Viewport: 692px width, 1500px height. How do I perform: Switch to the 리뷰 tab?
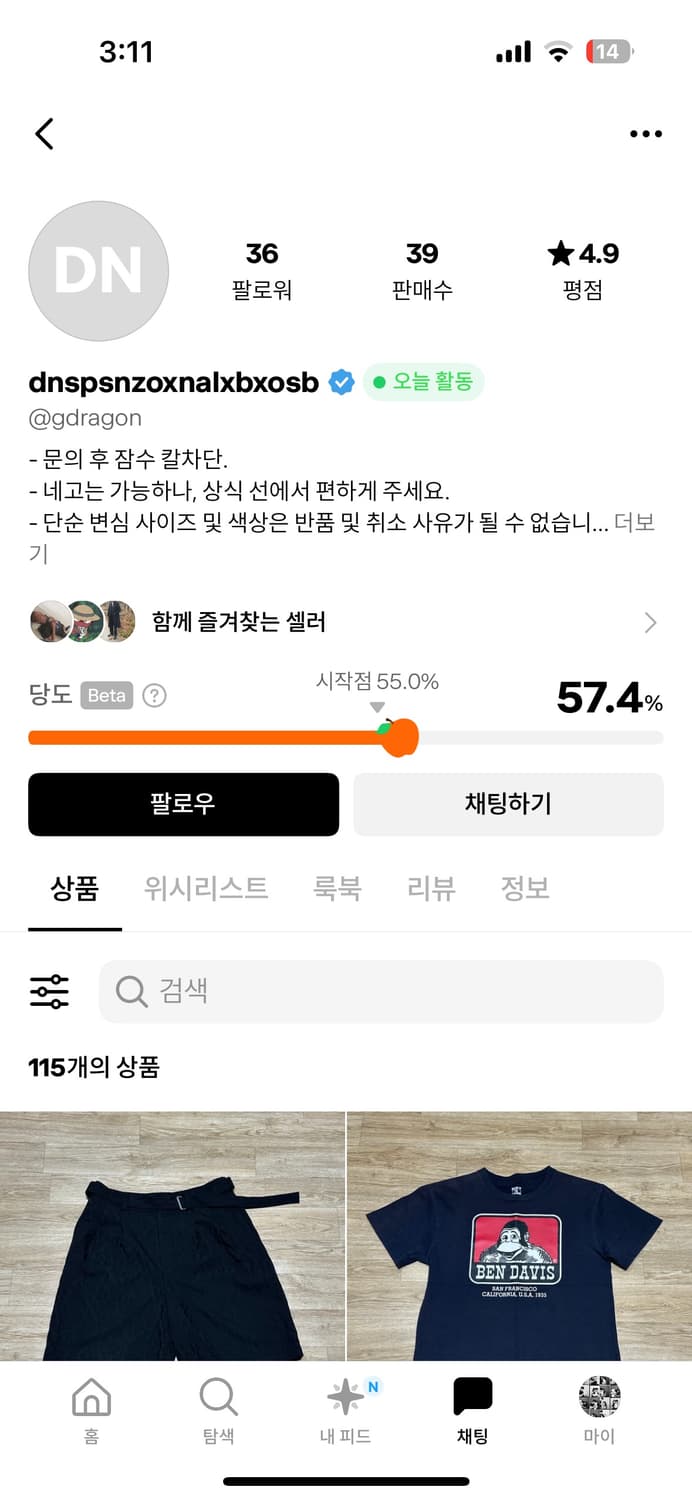[430, 888]
